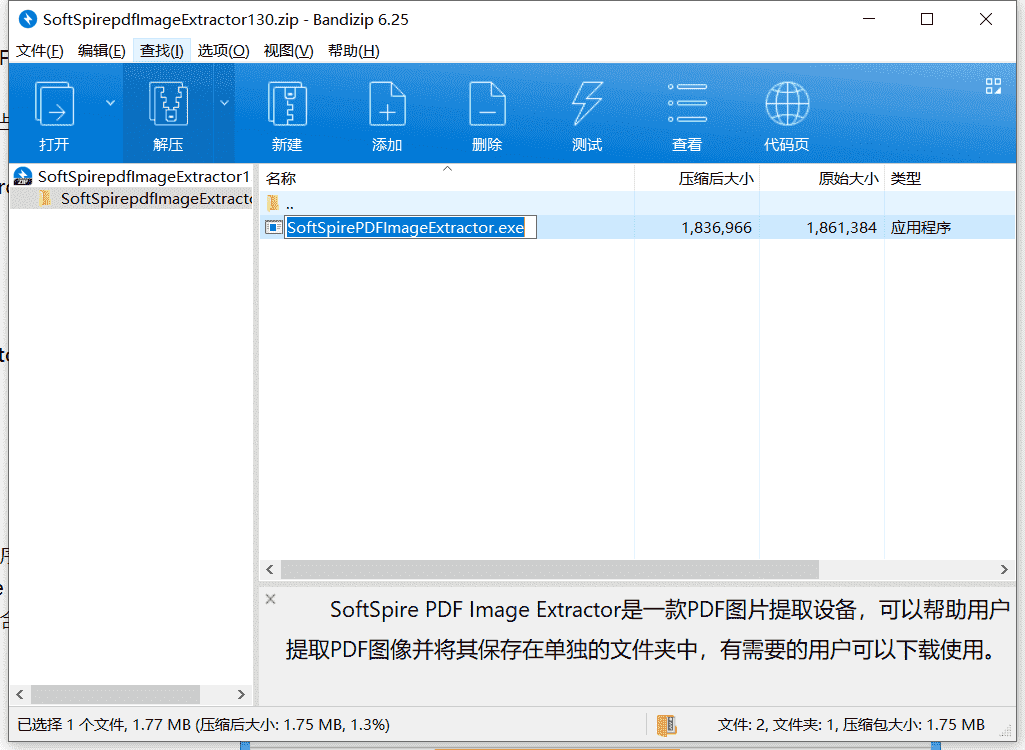This screenshot has width=1025, height=750.
Task: Click the Delete (删除) file icon
Action: coord(487,103)
